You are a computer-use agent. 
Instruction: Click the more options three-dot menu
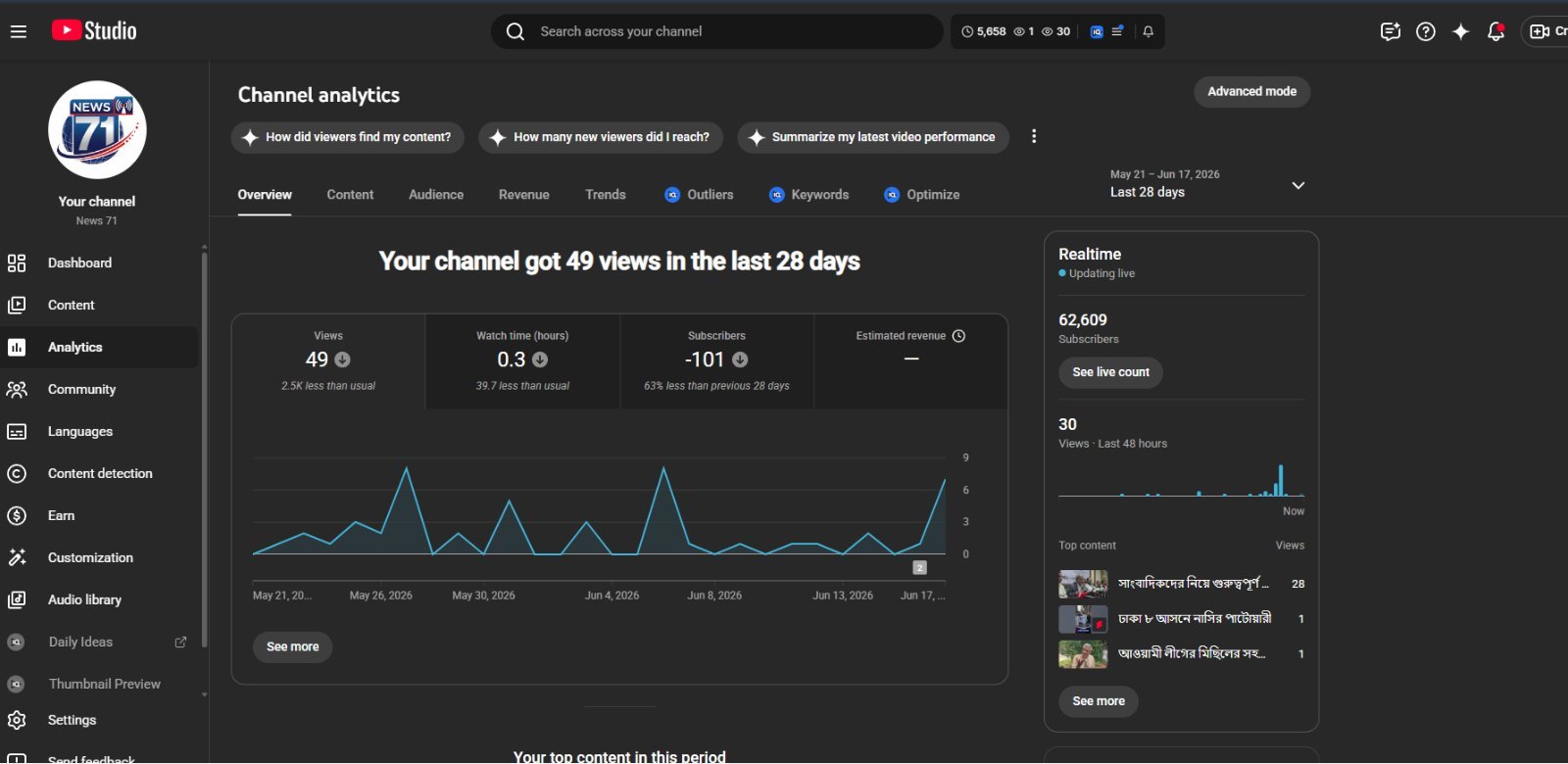coord(1033,136)
